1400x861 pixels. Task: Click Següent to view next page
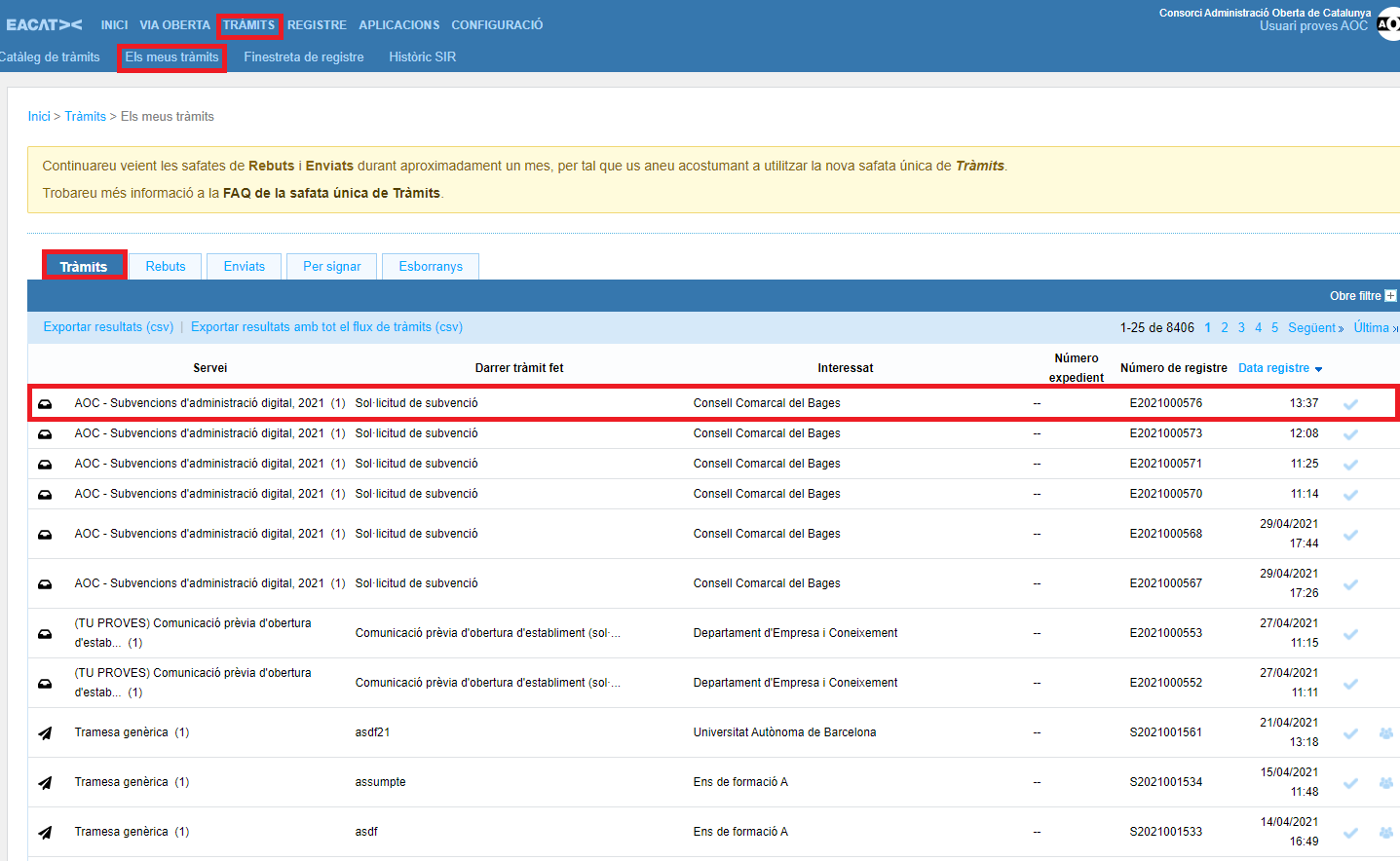click(1315, 328)
